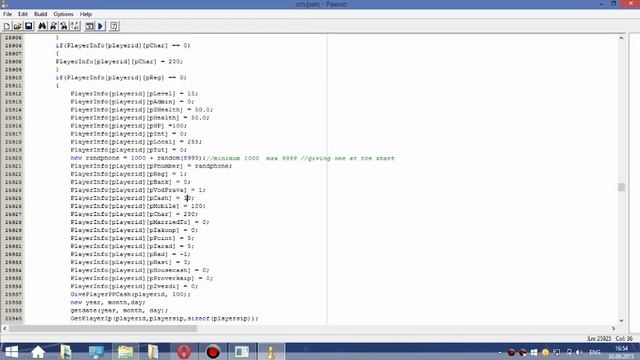Image resolution: width=640 pixels, height=360 pixels.
Task: Click the line 'PlayerInfo[playerid][pMobile] = 100;'
Action: (138, 206)
